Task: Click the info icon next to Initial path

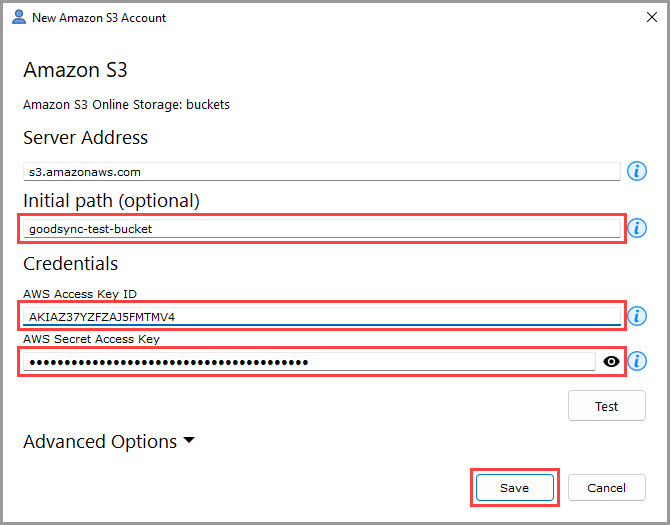Action: [x=636, y=229]
